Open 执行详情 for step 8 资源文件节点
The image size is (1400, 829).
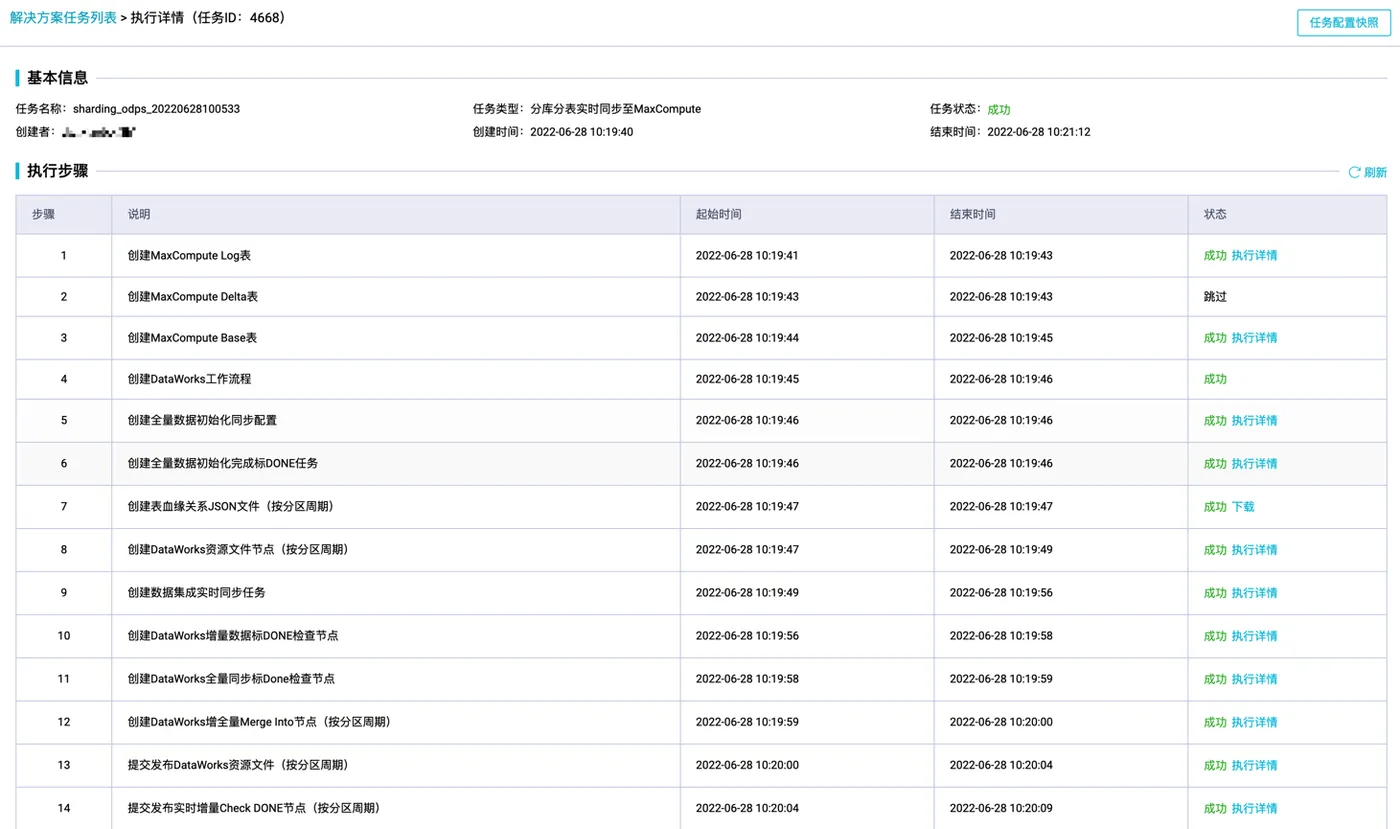click(1254, 550)
